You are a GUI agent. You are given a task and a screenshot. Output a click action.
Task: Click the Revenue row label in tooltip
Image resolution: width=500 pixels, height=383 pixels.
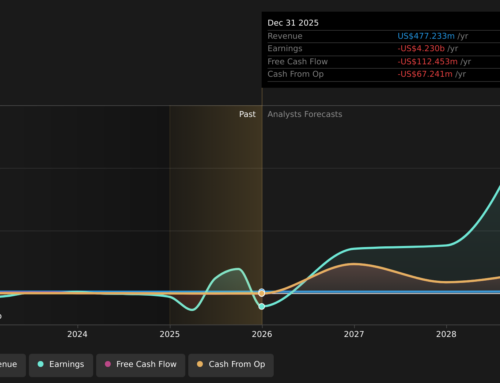(x=285, y=36)
